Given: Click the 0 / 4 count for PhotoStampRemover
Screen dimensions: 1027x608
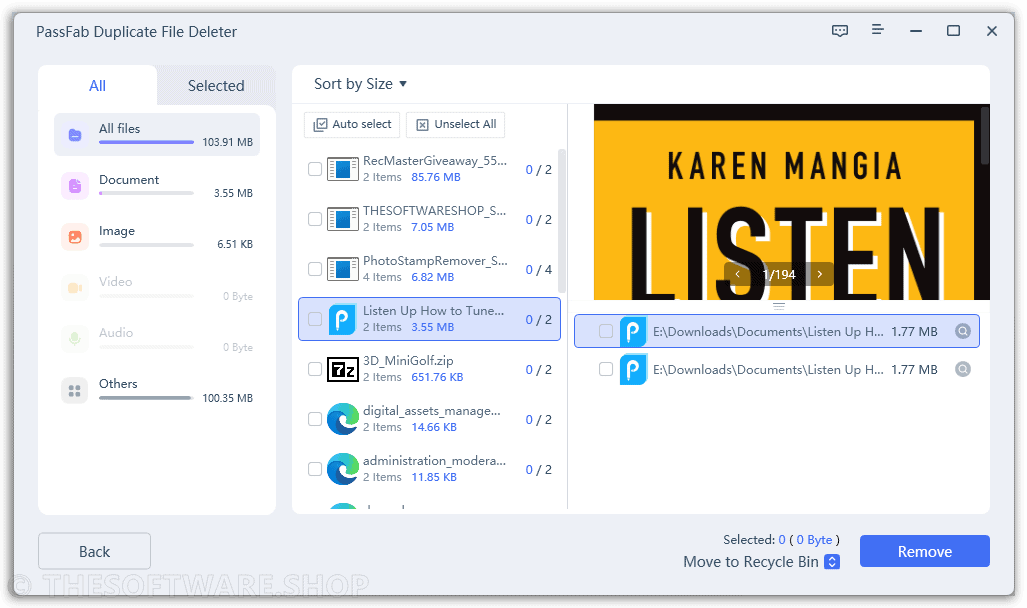Looking at the screenshot, I should [538, 269].
